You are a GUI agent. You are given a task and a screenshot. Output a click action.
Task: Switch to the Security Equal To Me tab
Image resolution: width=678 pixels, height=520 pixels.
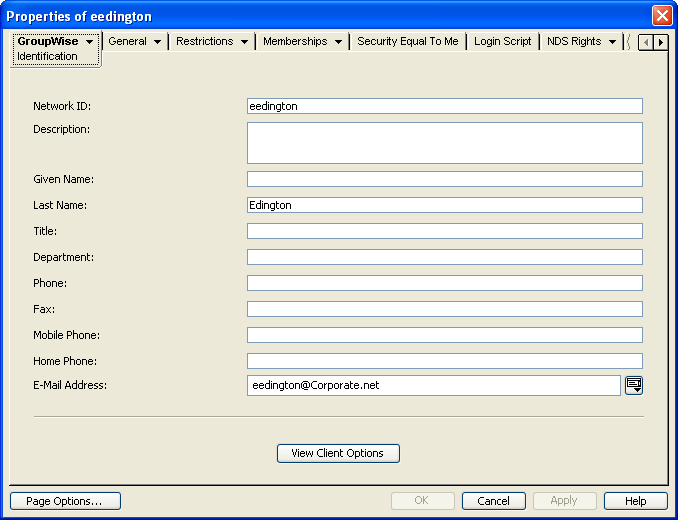[407, 42]
